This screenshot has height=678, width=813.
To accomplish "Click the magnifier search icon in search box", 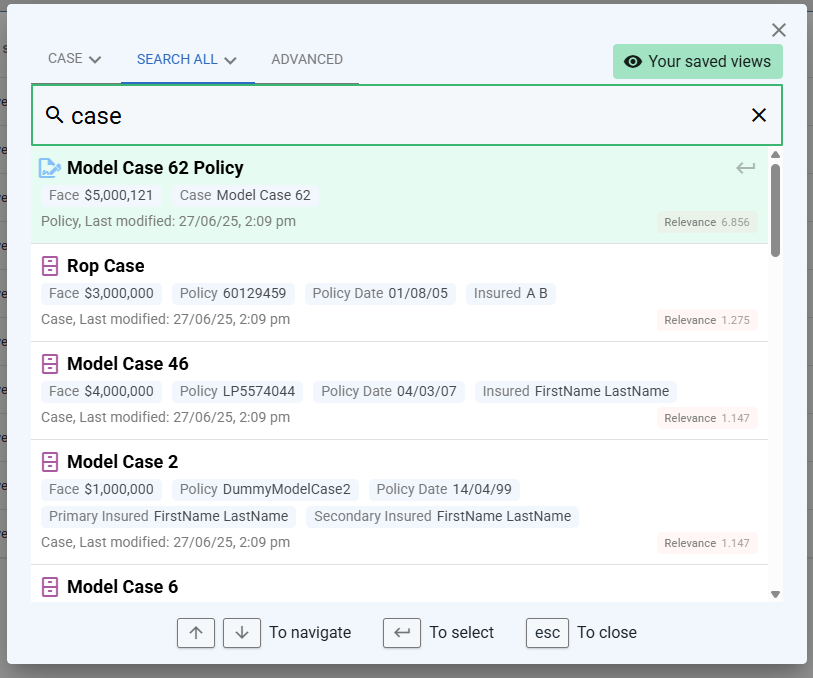I will [55, 115].
